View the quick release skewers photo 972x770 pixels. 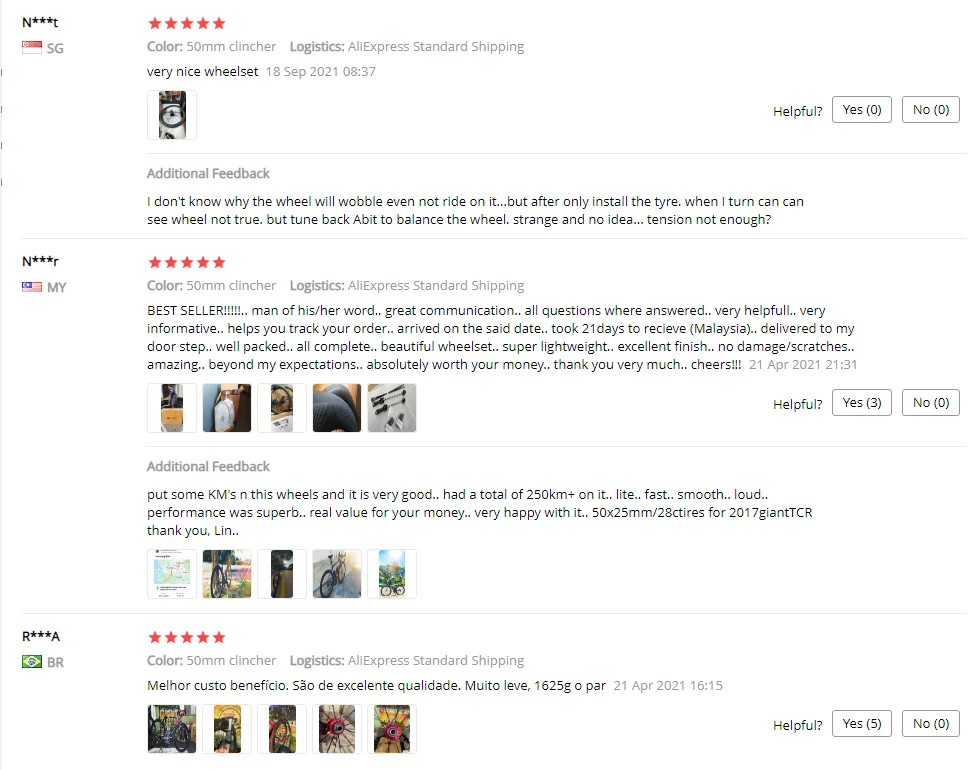coord(392,408)
